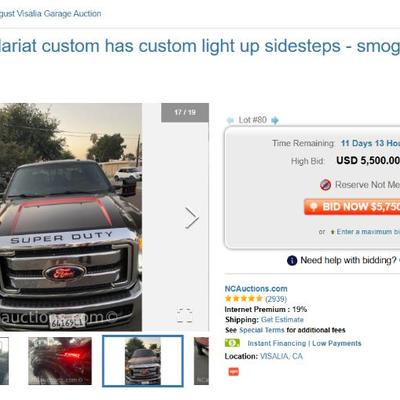Click the green dollar financing icon
This screenshot has height=400, width=400.
click(232, 343)
